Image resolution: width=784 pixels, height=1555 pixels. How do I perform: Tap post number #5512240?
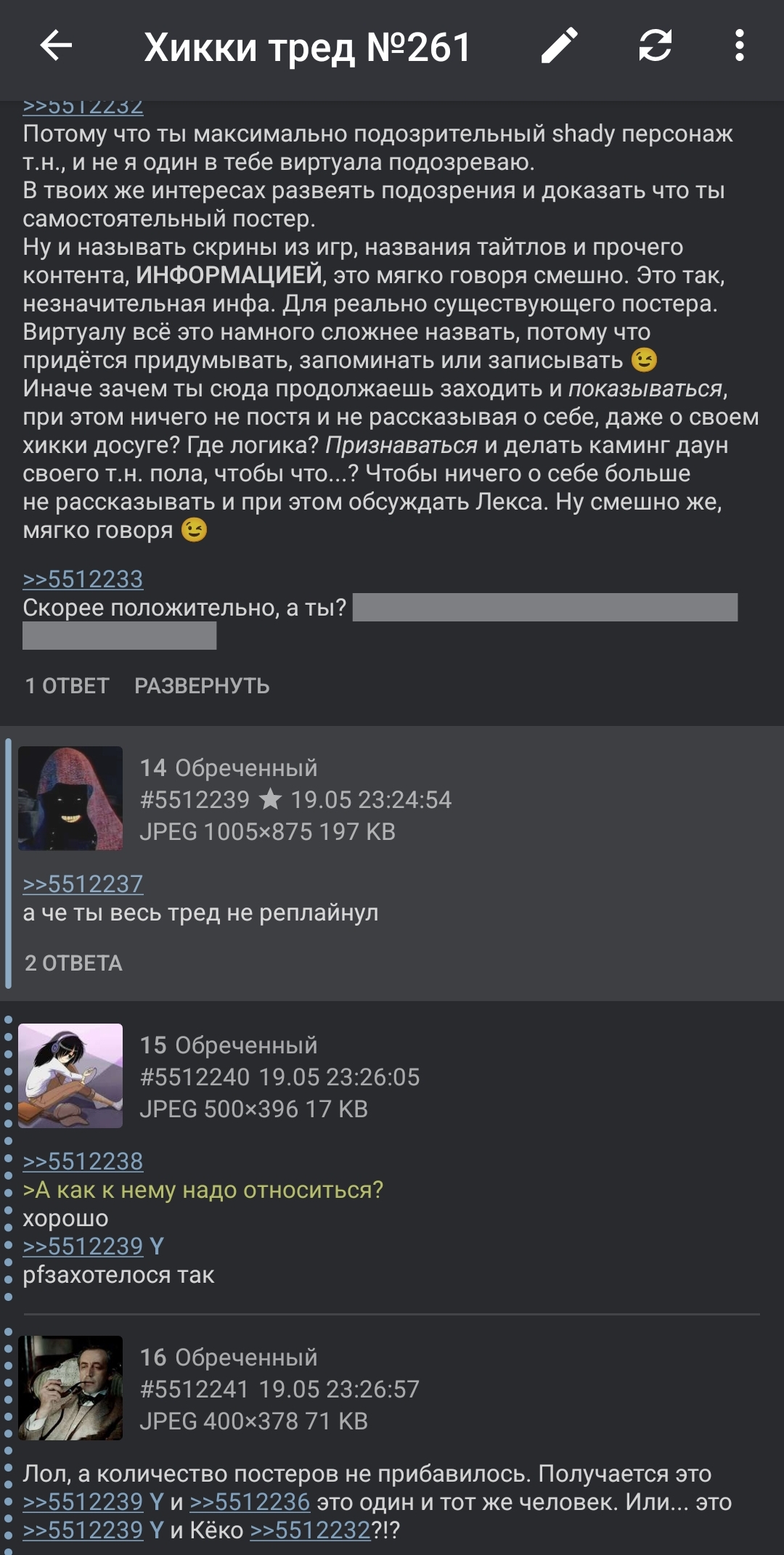[x=195, y=1077]
